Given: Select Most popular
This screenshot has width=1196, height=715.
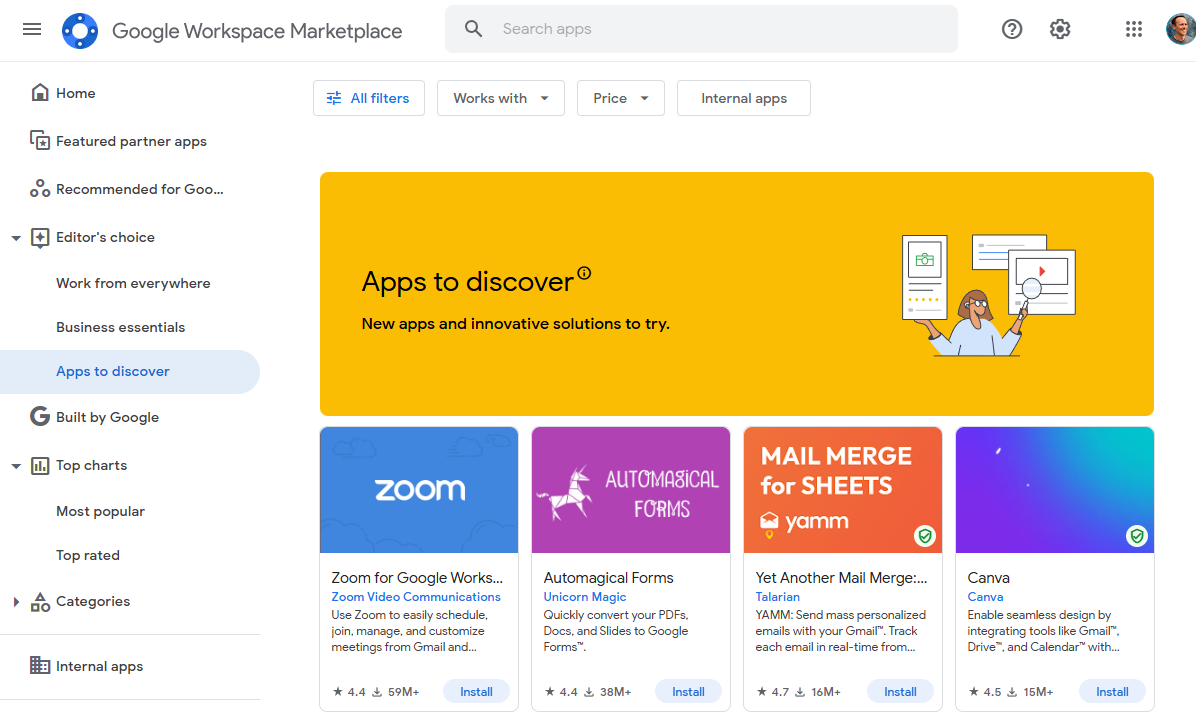Looking at the screenshot, I should pos(100,511).
